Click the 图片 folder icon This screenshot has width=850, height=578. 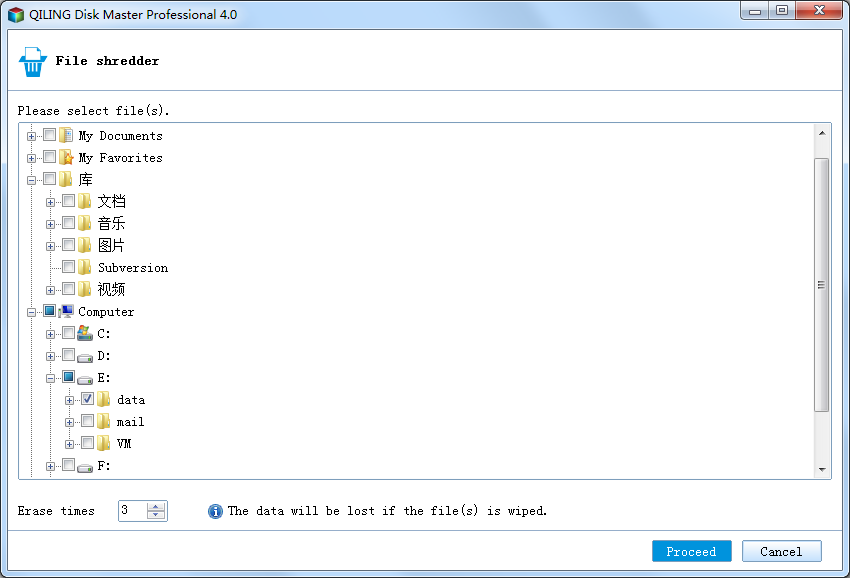pos(85,245)
